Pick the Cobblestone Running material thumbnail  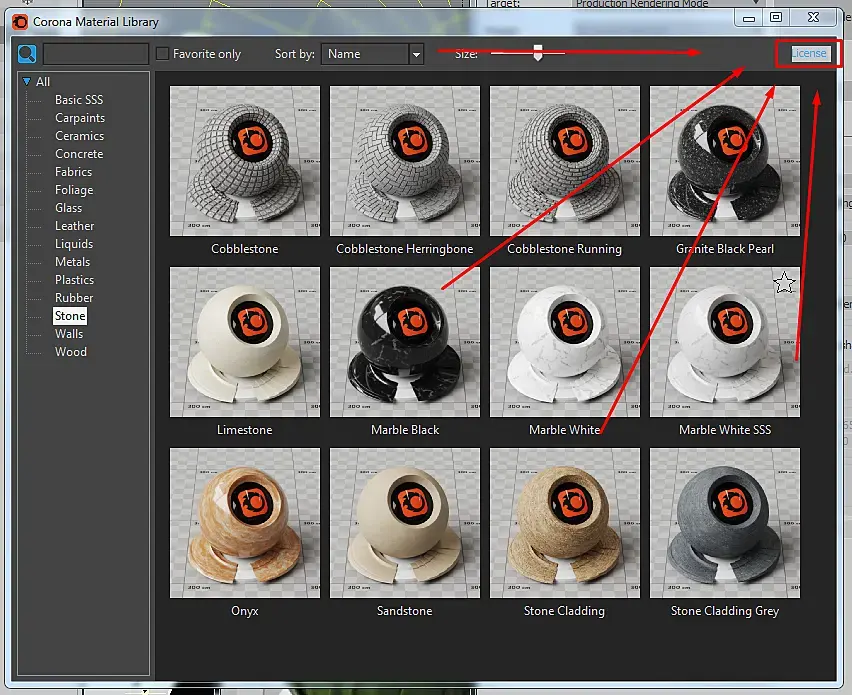point(565,161)
